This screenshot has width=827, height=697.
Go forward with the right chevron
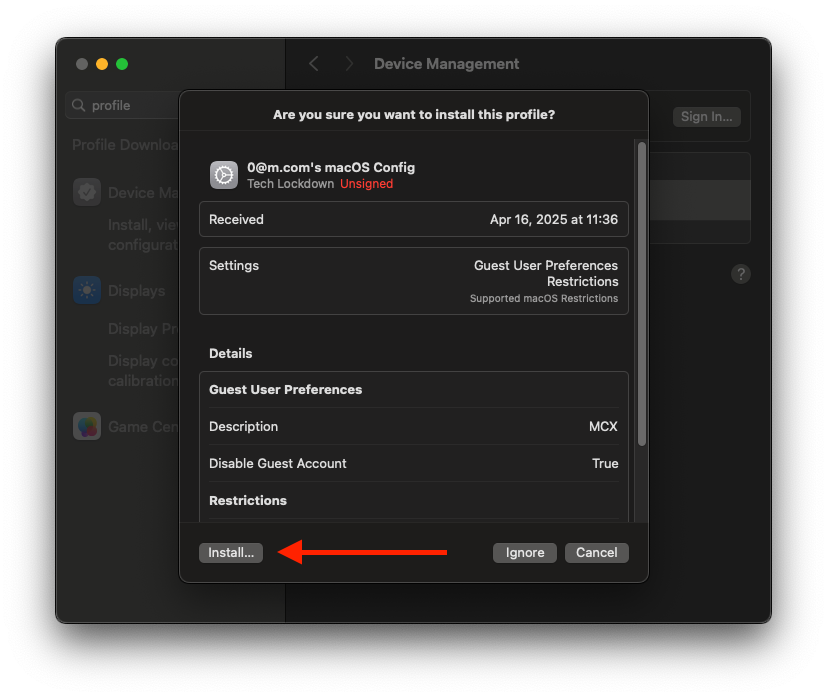coord(349,64)
